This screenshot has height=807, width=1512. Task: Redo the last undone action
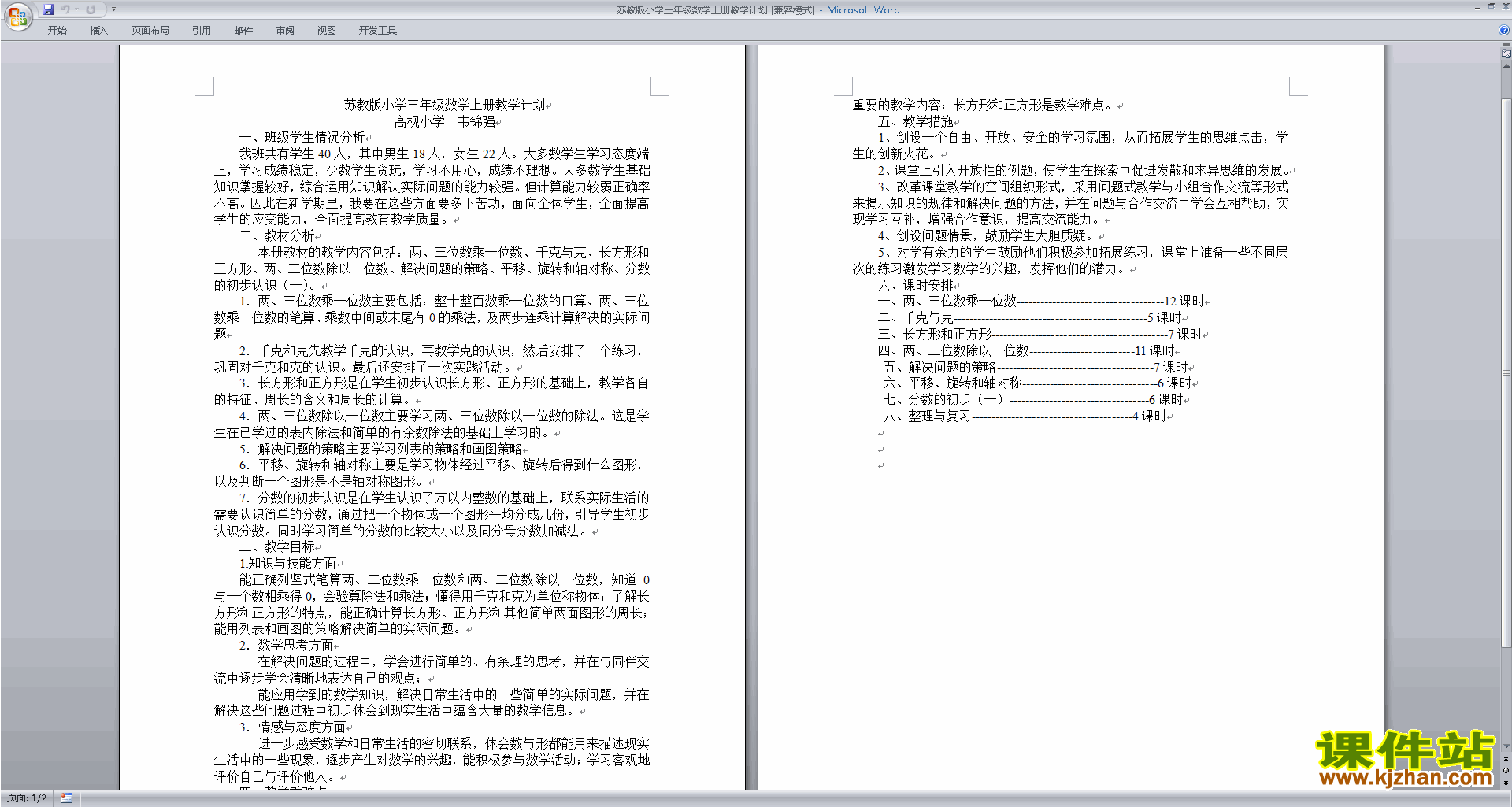pos(91,9)
